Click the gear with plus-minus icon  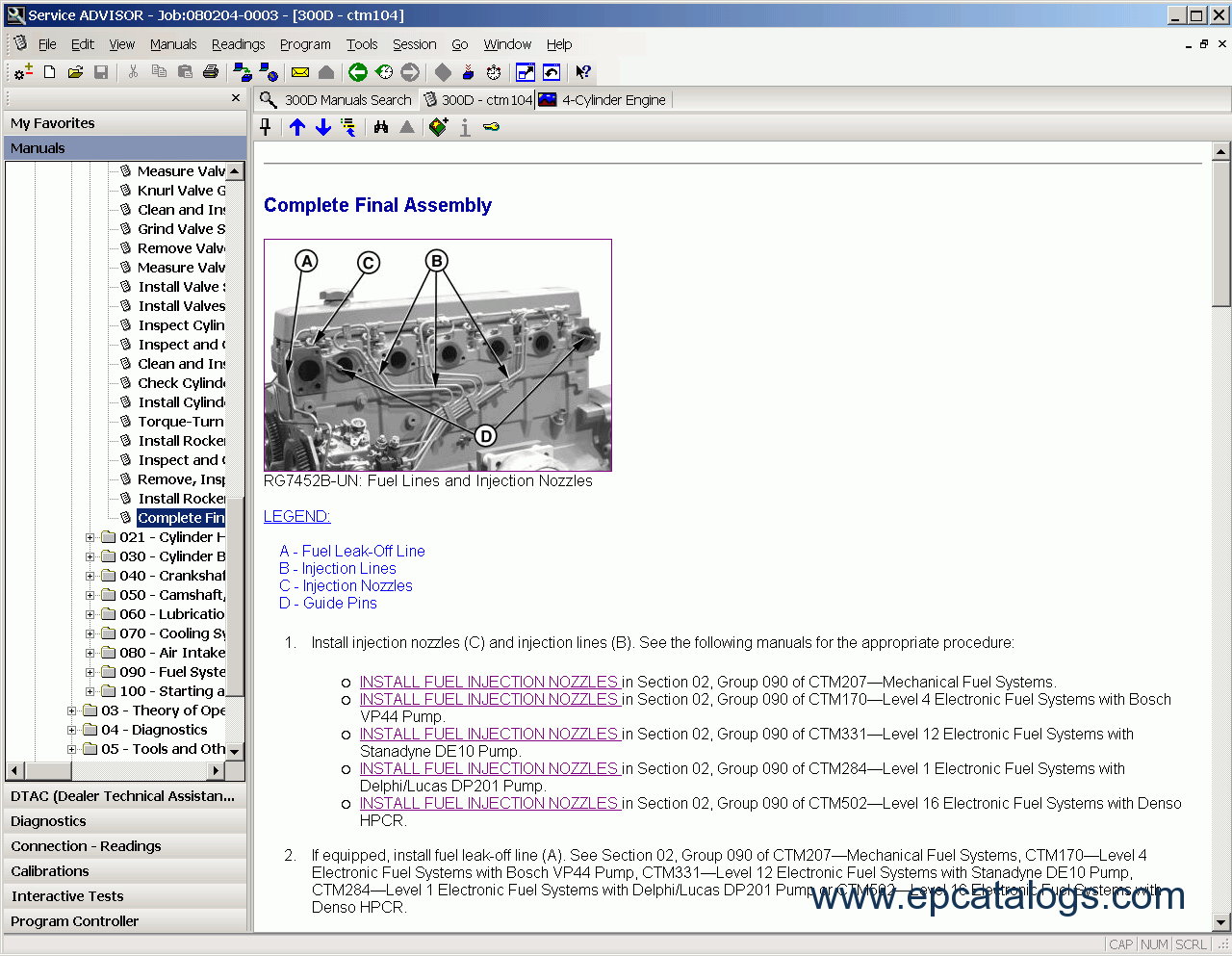[x=23, y=72]
